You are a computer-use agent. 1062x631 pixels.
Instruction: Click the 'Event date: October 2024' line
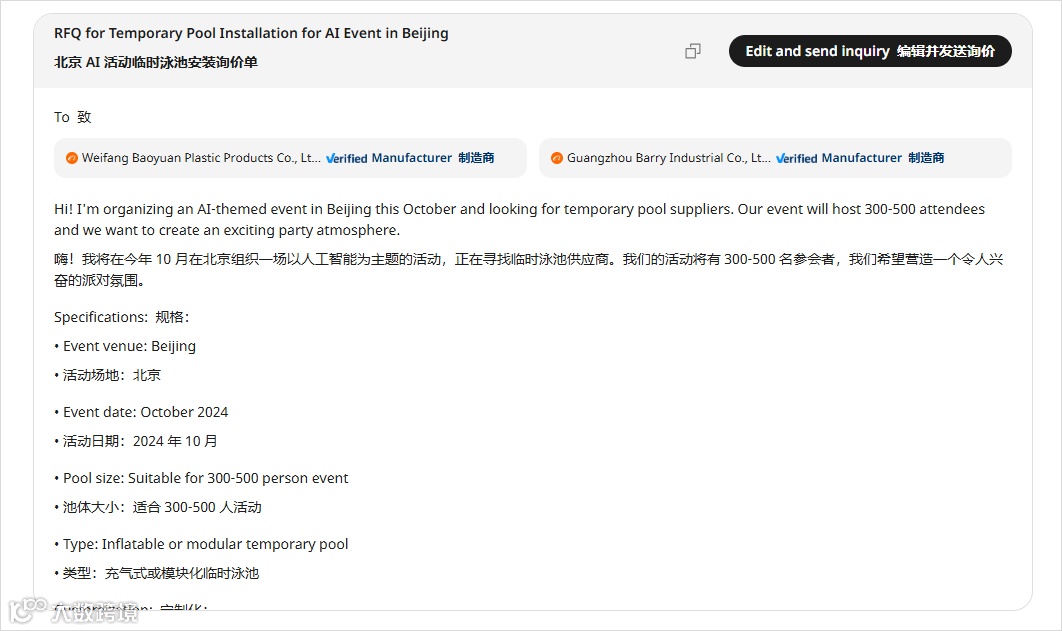145,412
